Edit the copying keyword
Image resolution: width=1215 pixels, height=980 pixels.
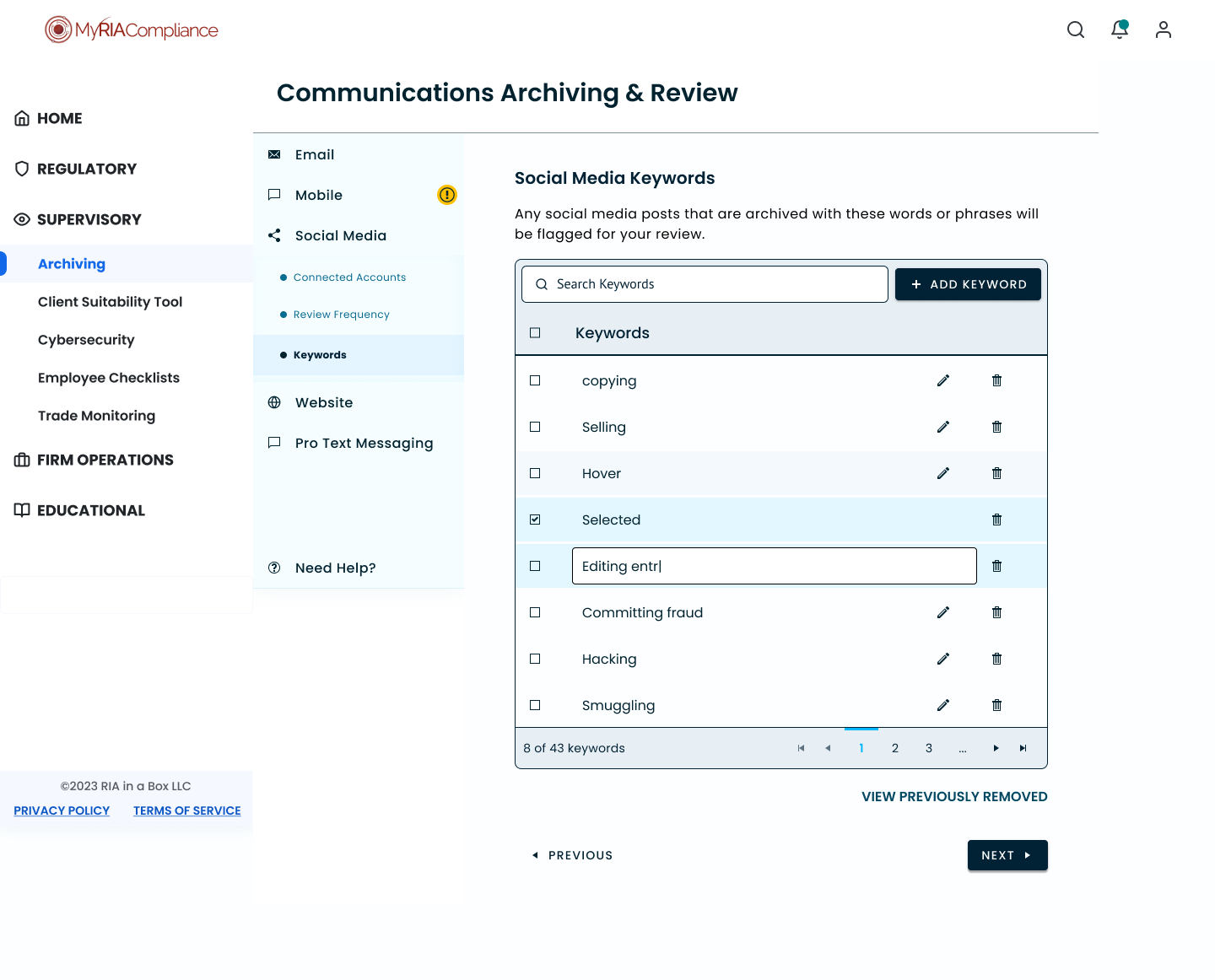tap(943, 380)
